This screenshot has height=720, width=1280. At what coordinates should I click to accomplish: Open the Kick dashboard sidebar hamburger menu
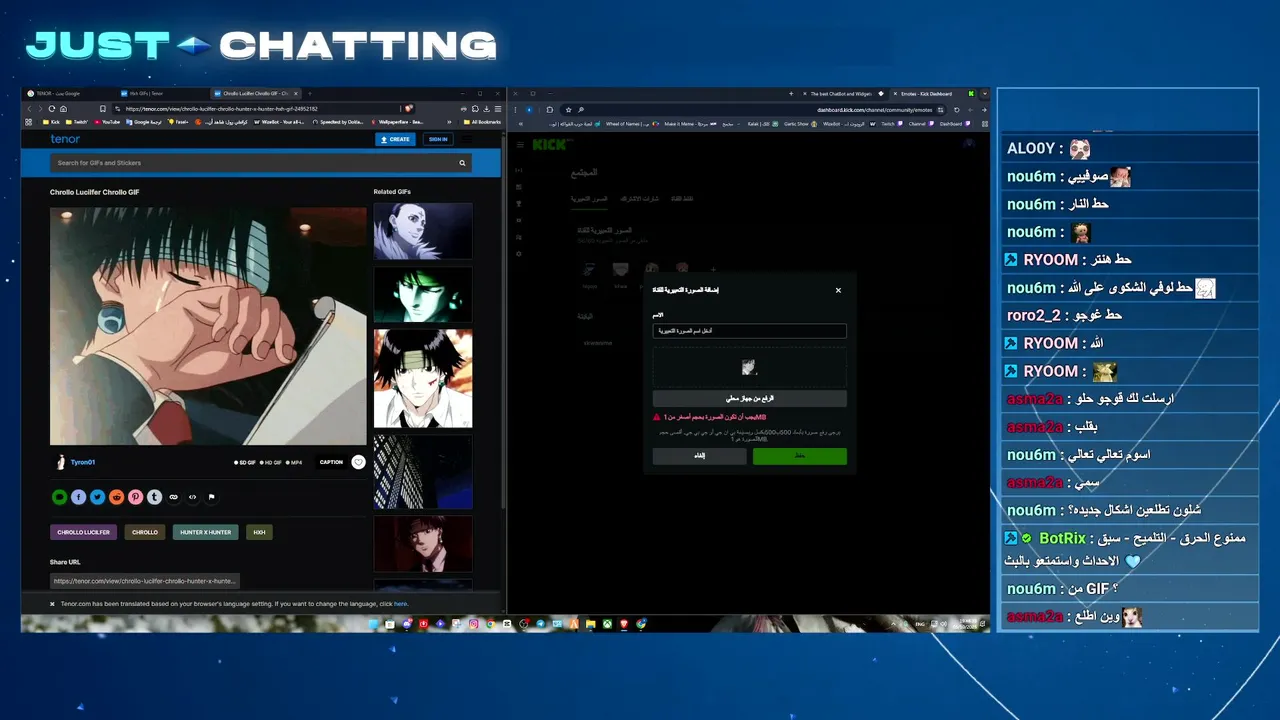(520, 145)
